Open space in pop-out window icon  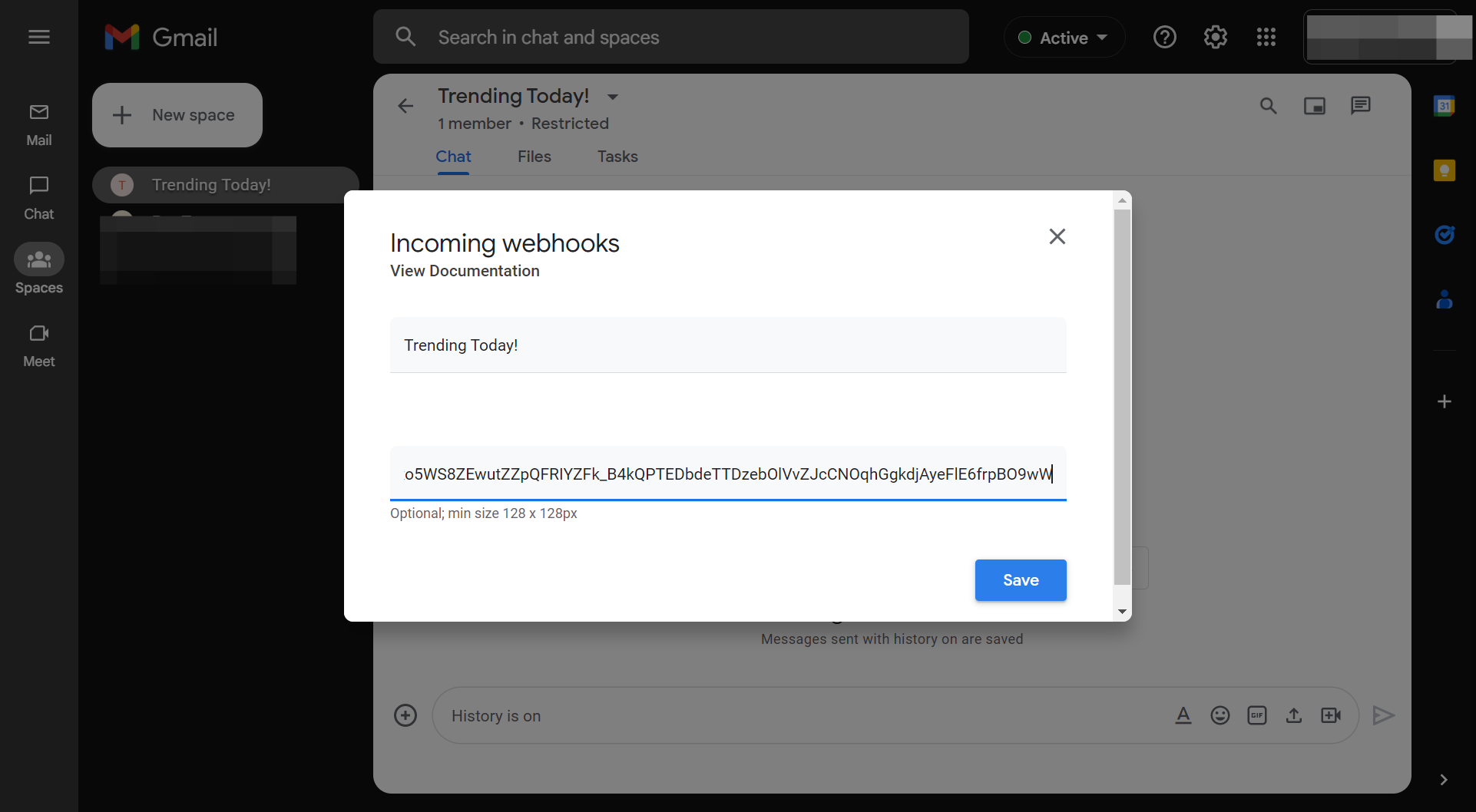[x=1315, y=106]
